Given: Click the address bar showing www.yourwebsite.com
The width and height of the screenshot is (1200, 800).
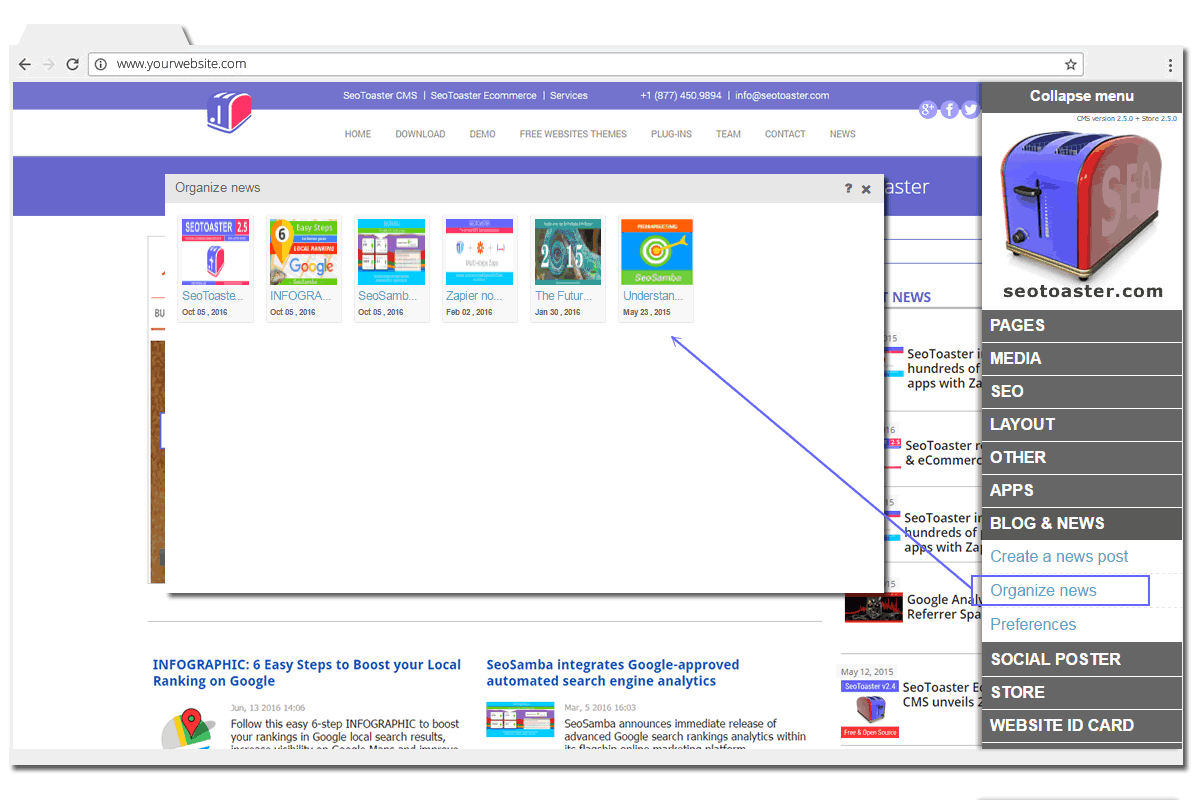Looking at the screenshot, I should coord(586,64).
